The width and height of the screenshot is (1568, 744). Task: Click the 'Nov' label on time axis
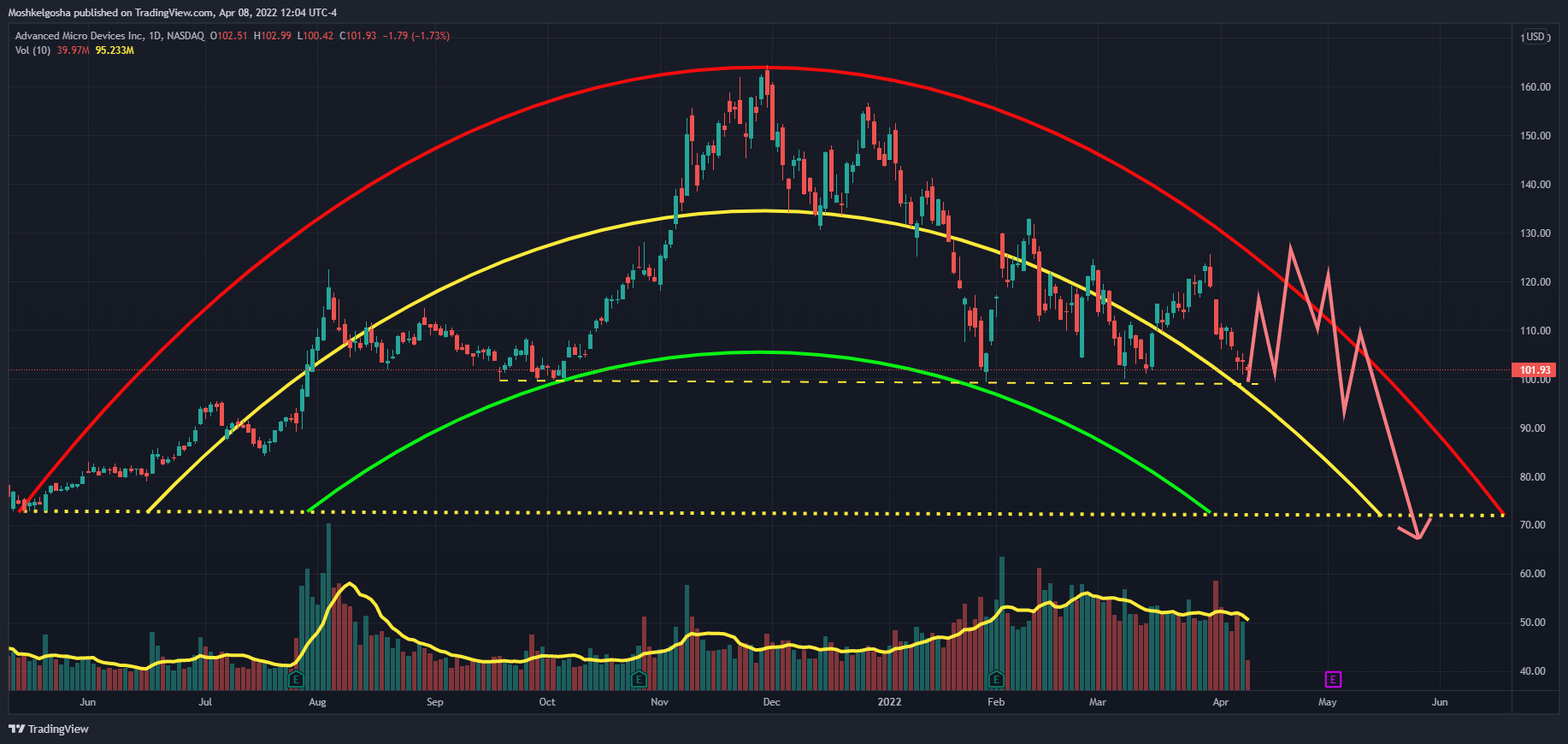(659, 702)
